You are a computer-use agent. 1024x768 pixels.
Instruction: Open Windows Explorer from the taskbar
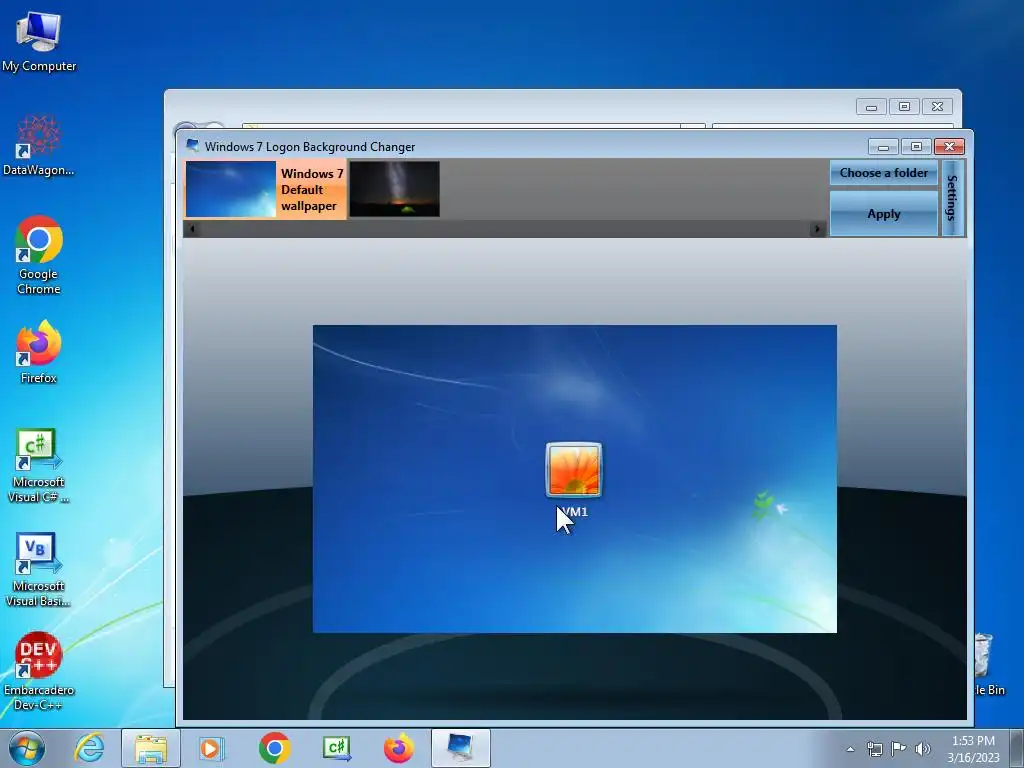pos(151,748)
